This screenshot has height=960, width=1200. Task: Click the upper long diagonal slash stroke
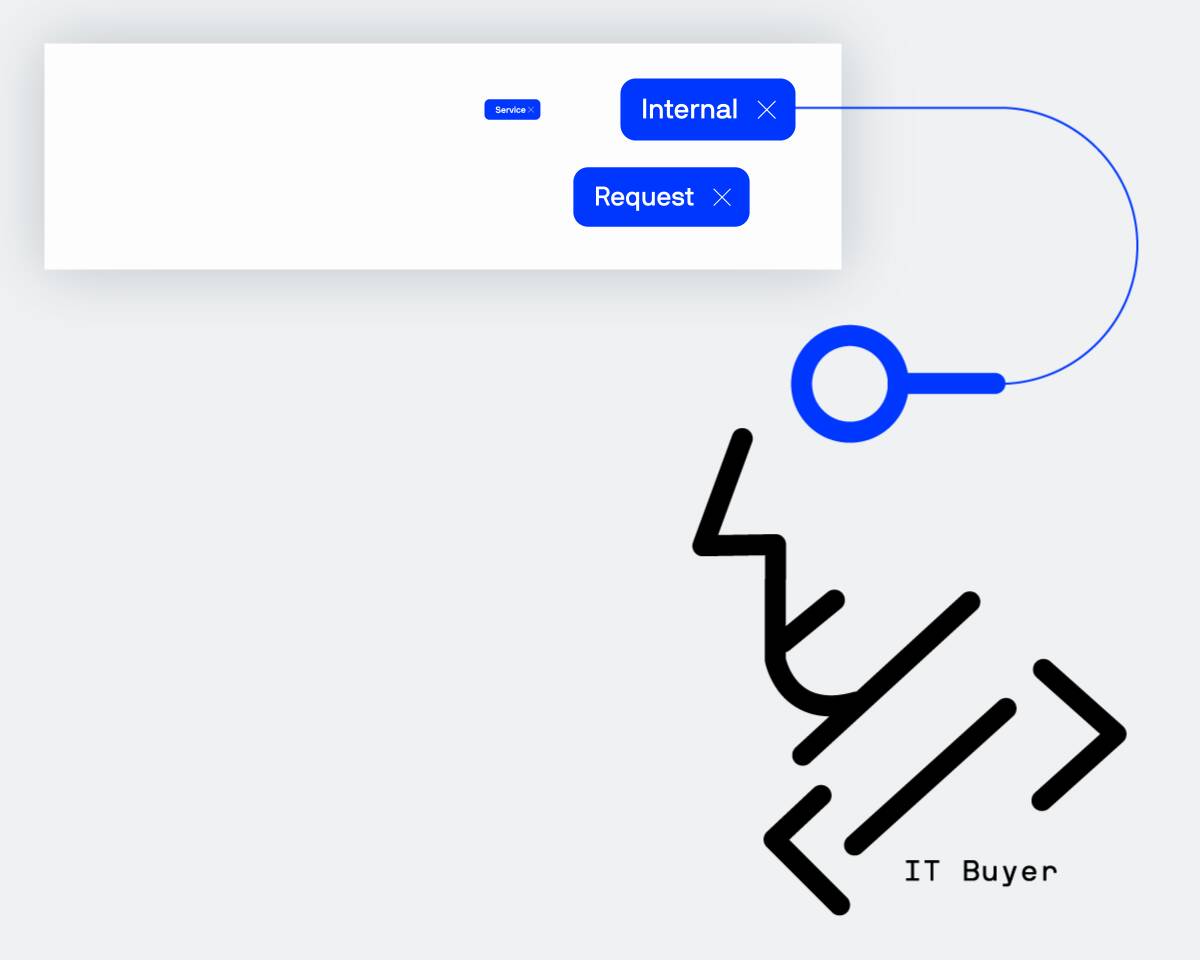coord(890,675)
